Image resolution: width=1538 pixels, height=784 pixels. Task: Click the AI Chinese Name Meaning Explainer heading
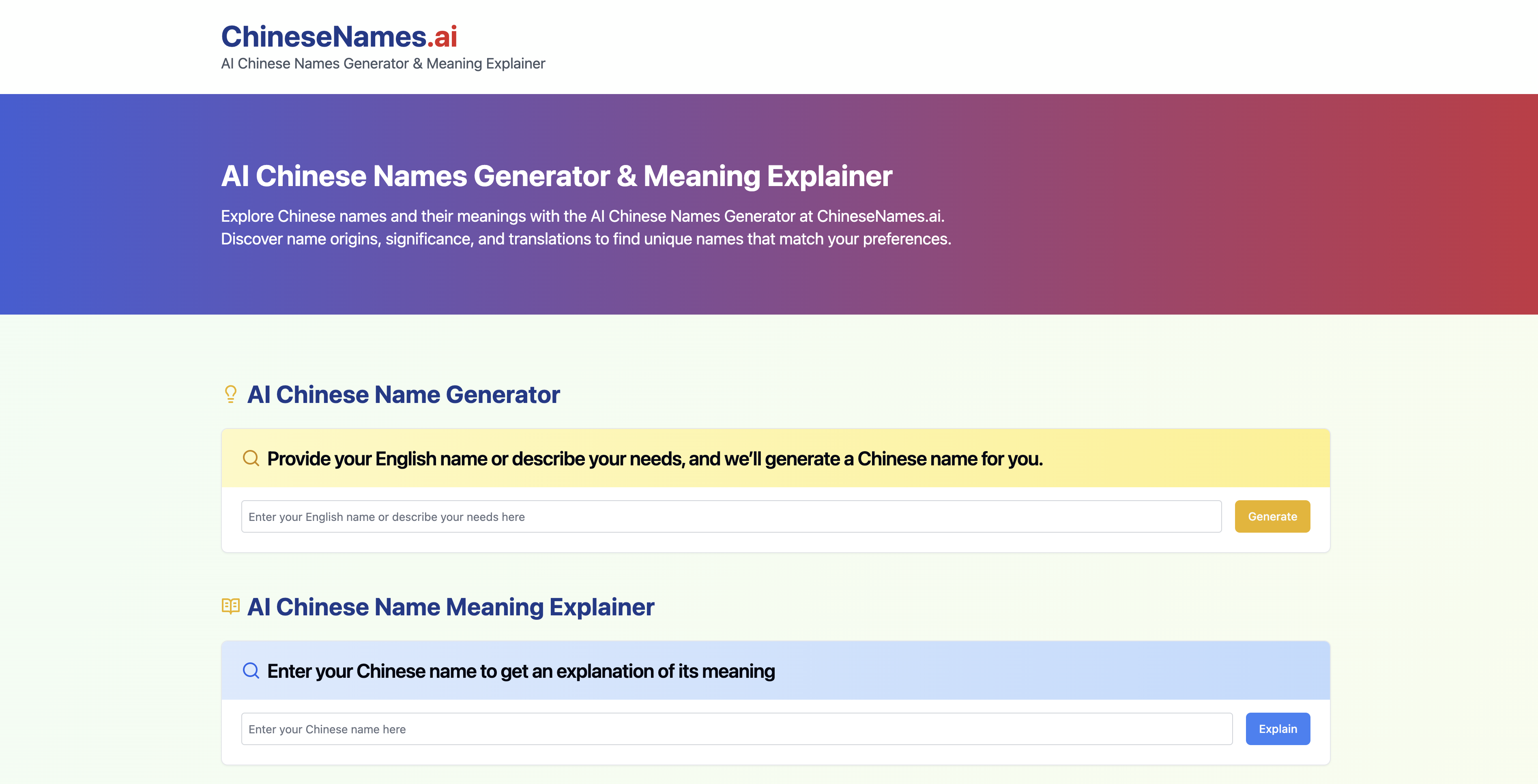coord(451,607)
